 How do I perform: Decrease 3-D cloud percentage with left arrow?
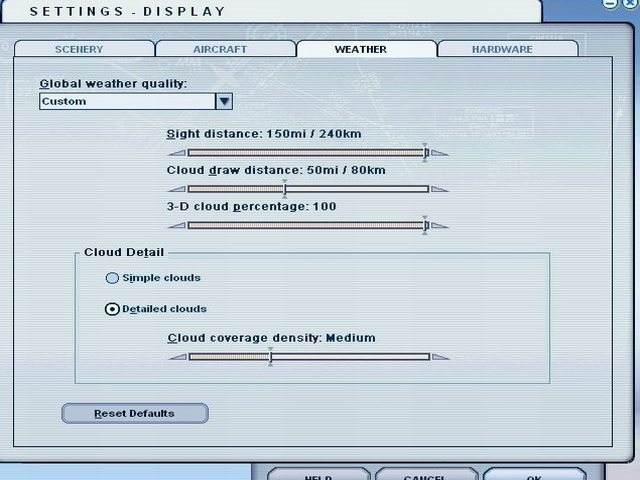point(177,225)
